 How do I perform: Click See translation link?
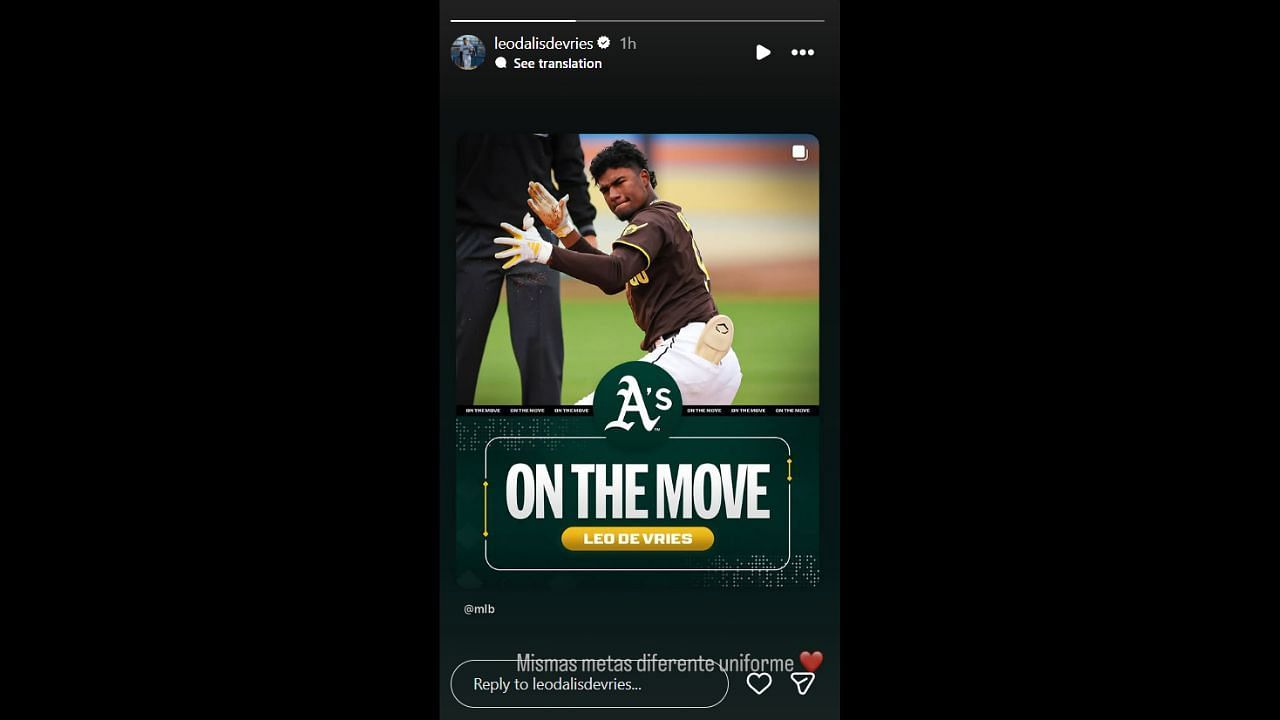[x=557, y=63]
